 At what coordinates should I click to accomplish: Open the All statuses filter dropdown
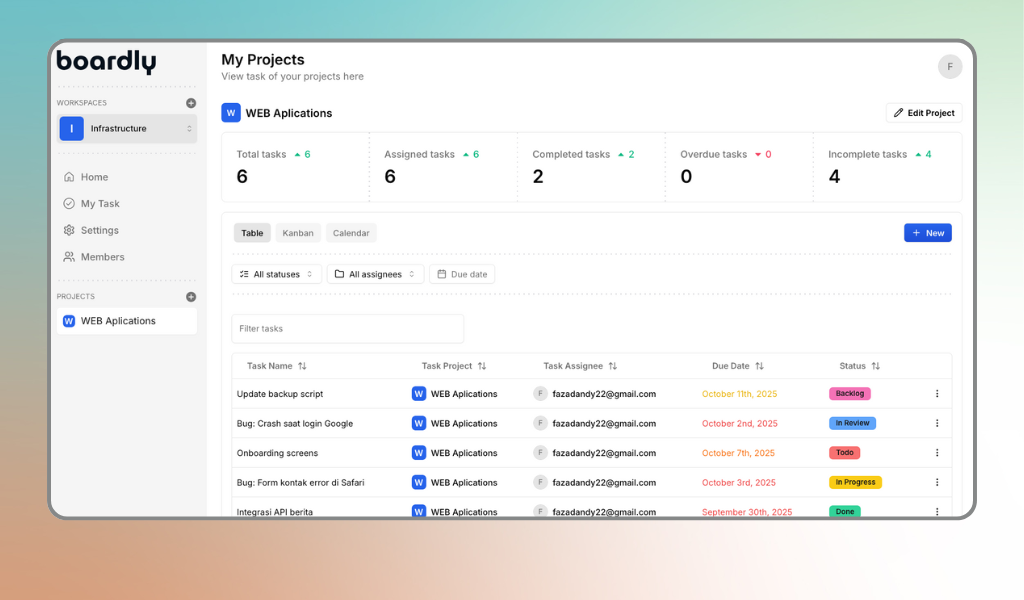(277, 274)
